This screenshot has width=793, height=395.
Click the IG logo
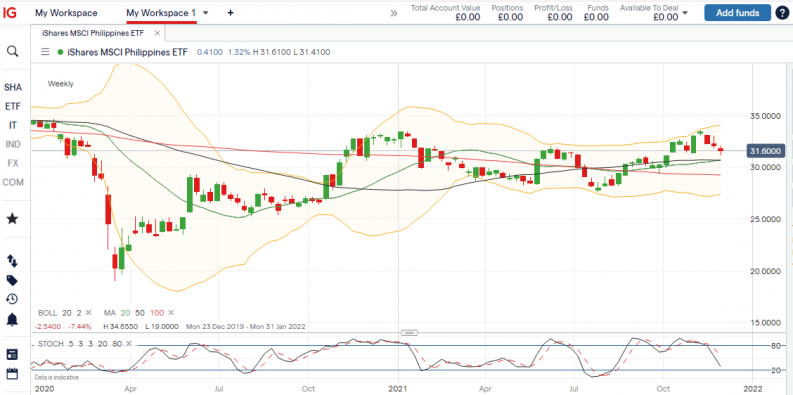[10, 13]
